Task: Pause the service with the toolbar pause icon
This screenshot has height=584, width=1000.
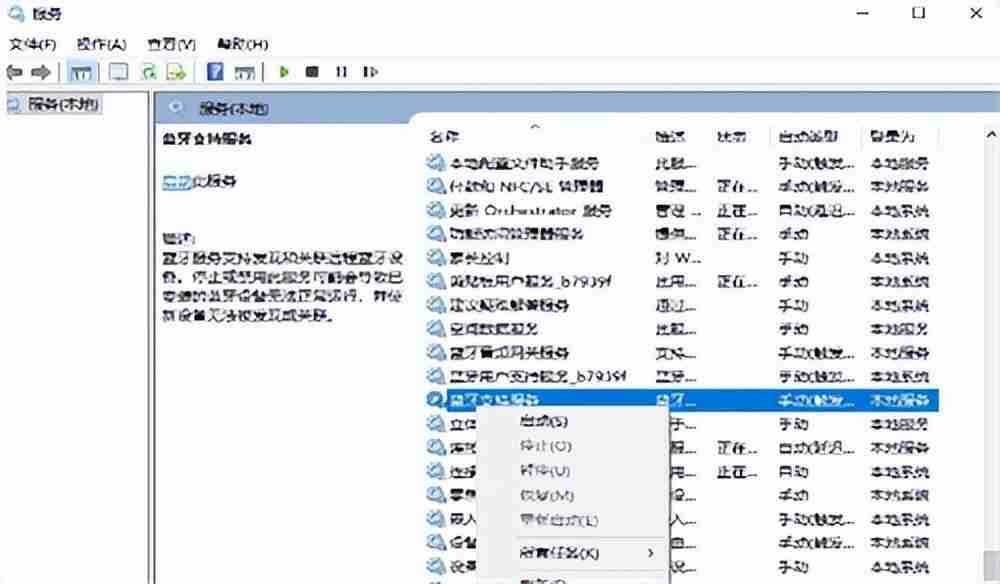Action: tap(341, 71)
